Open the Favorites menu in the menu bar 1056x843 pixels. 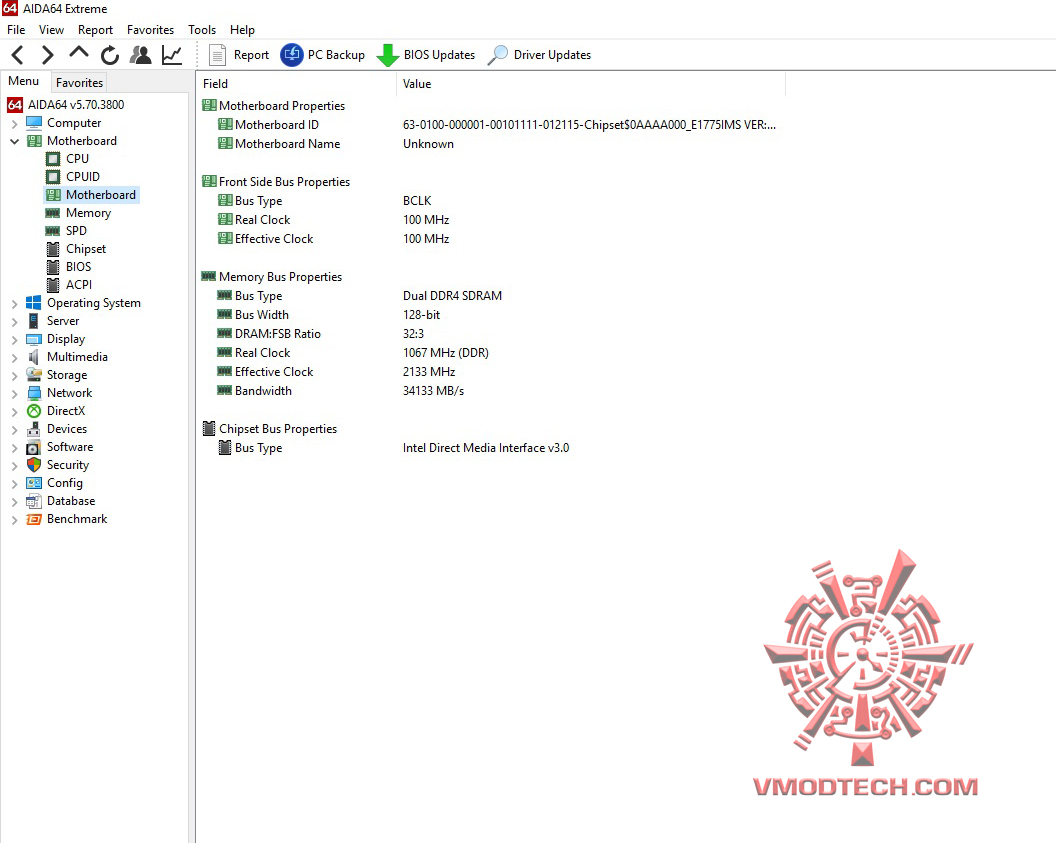(150, 30)
